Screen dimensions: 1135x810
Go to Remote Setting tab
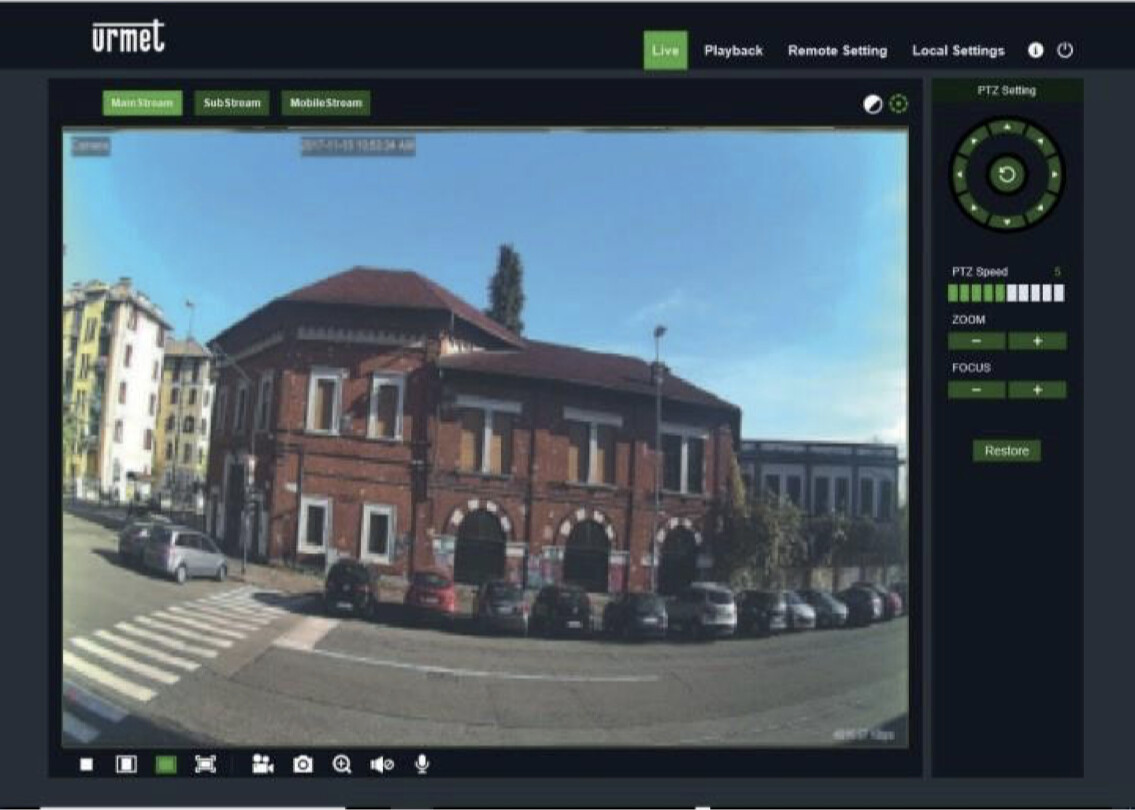pos(837,51)
